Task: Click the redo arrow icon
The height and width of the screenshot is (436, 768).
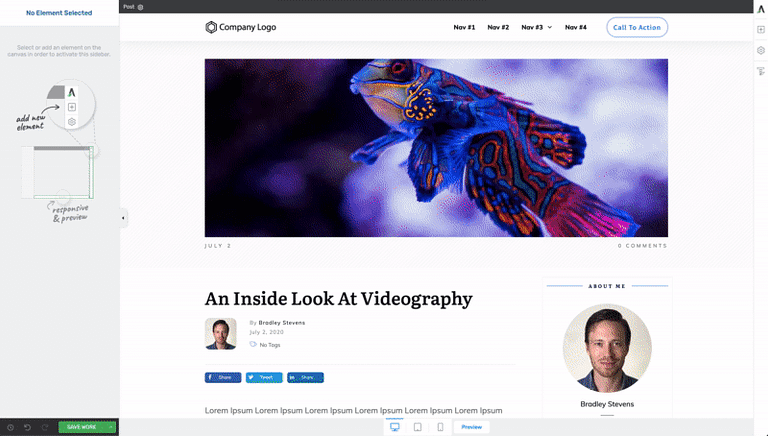Action: coord(45,427)
